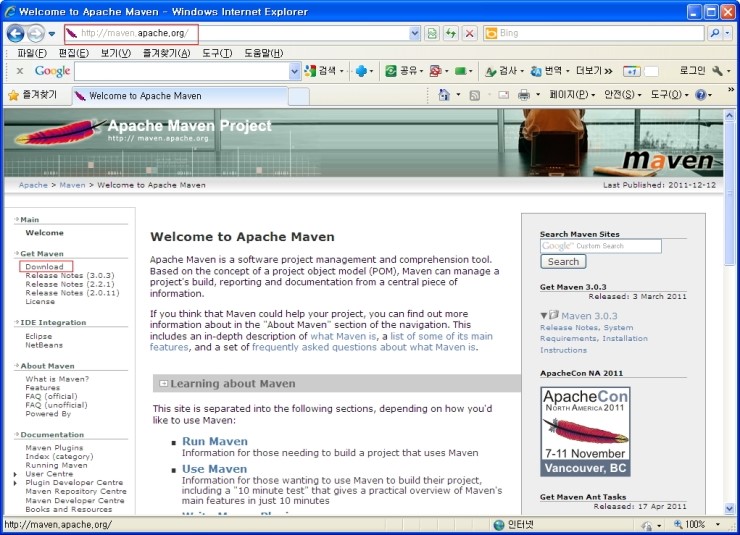Select the Welcome to Apache Maven tab
Screen dimensions: 740x535
tap(180, 96)
